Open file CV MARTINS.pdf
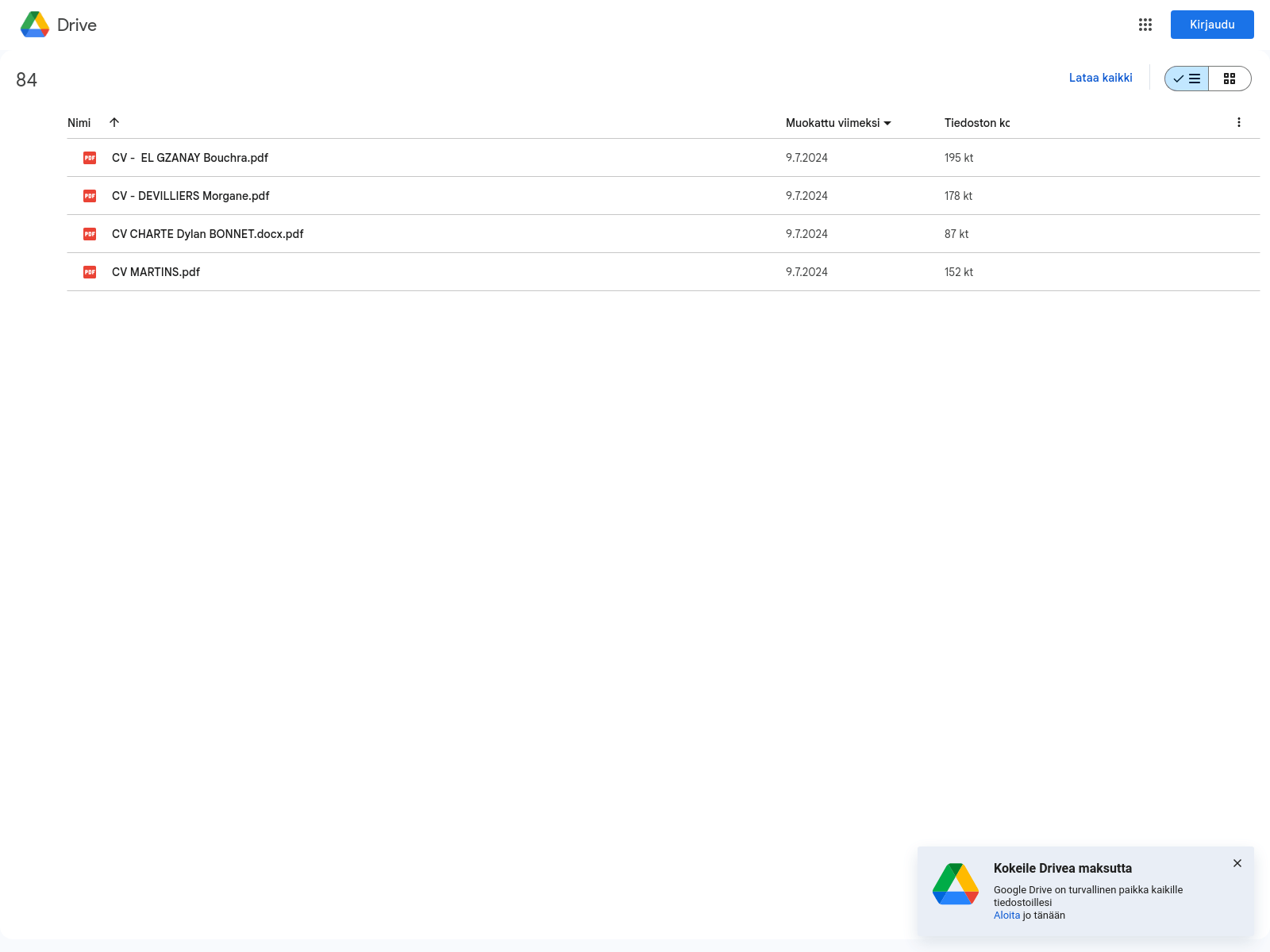 (x=156, y=272)
